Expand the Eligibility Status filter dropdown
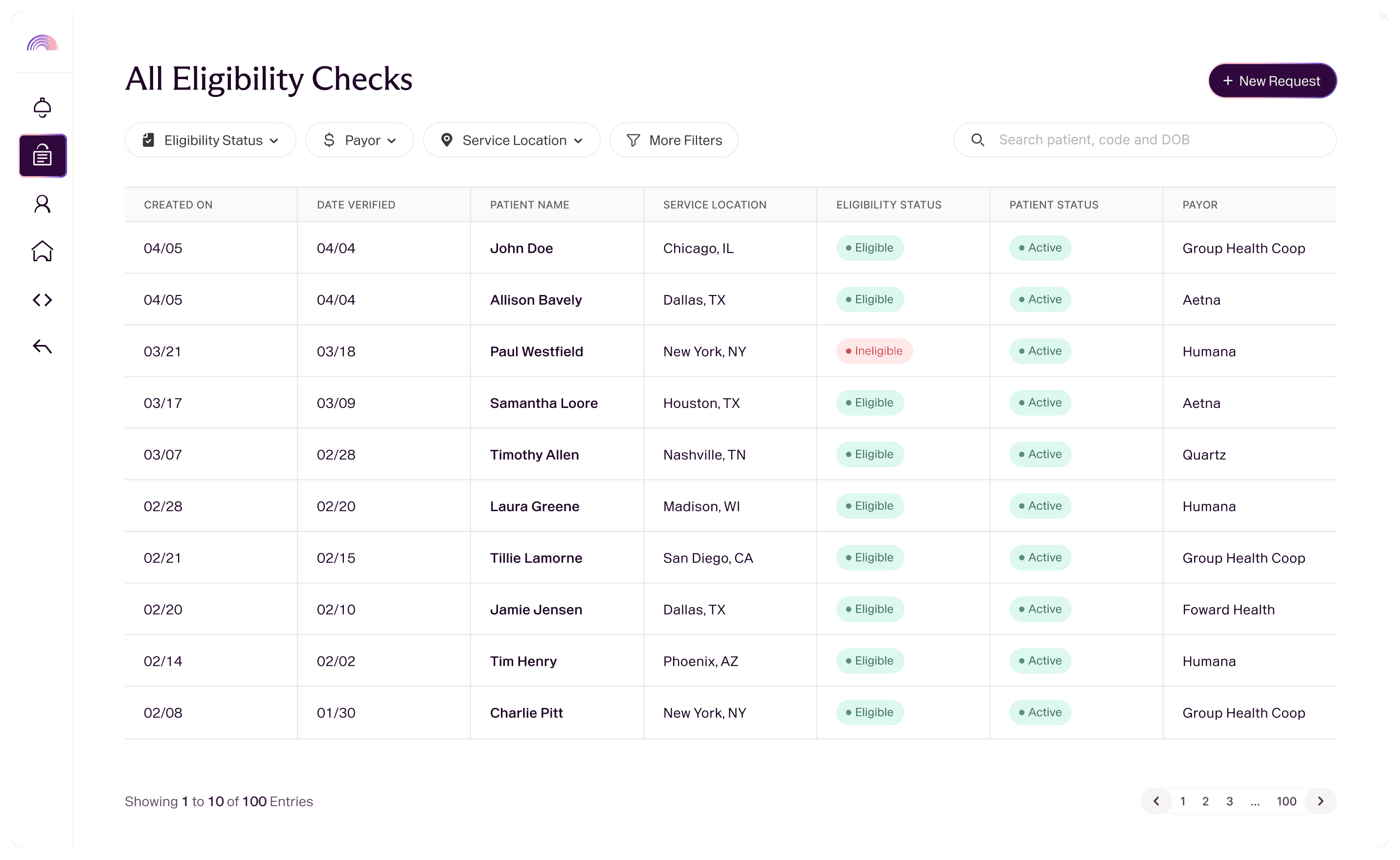Image resolution: width=1400 pixels, height=860 pixels. [210, 140]
